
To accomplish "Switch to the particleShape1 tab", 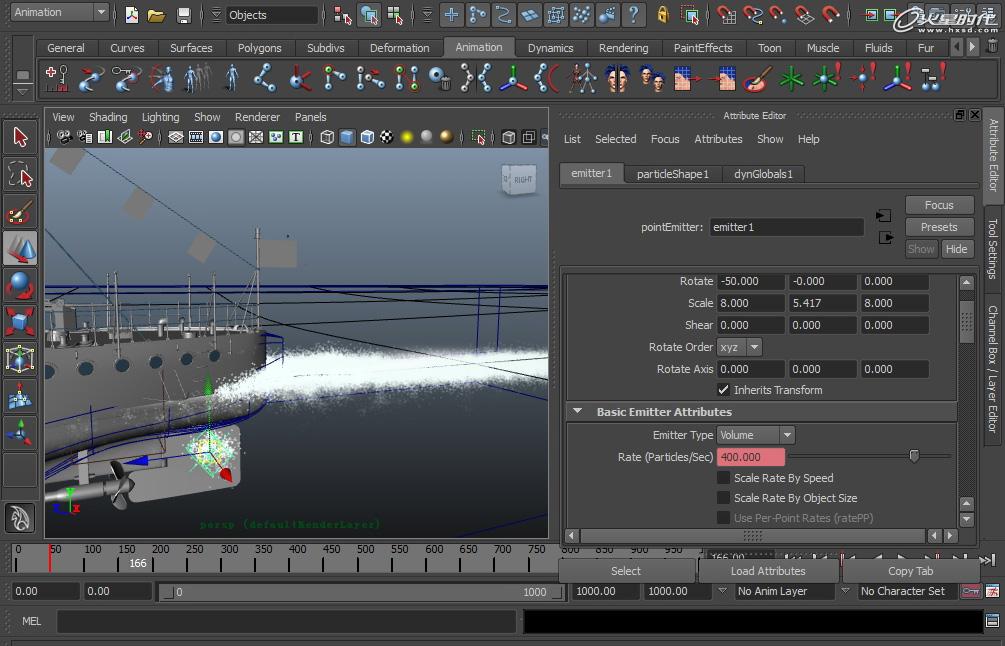I will point(672,174).
